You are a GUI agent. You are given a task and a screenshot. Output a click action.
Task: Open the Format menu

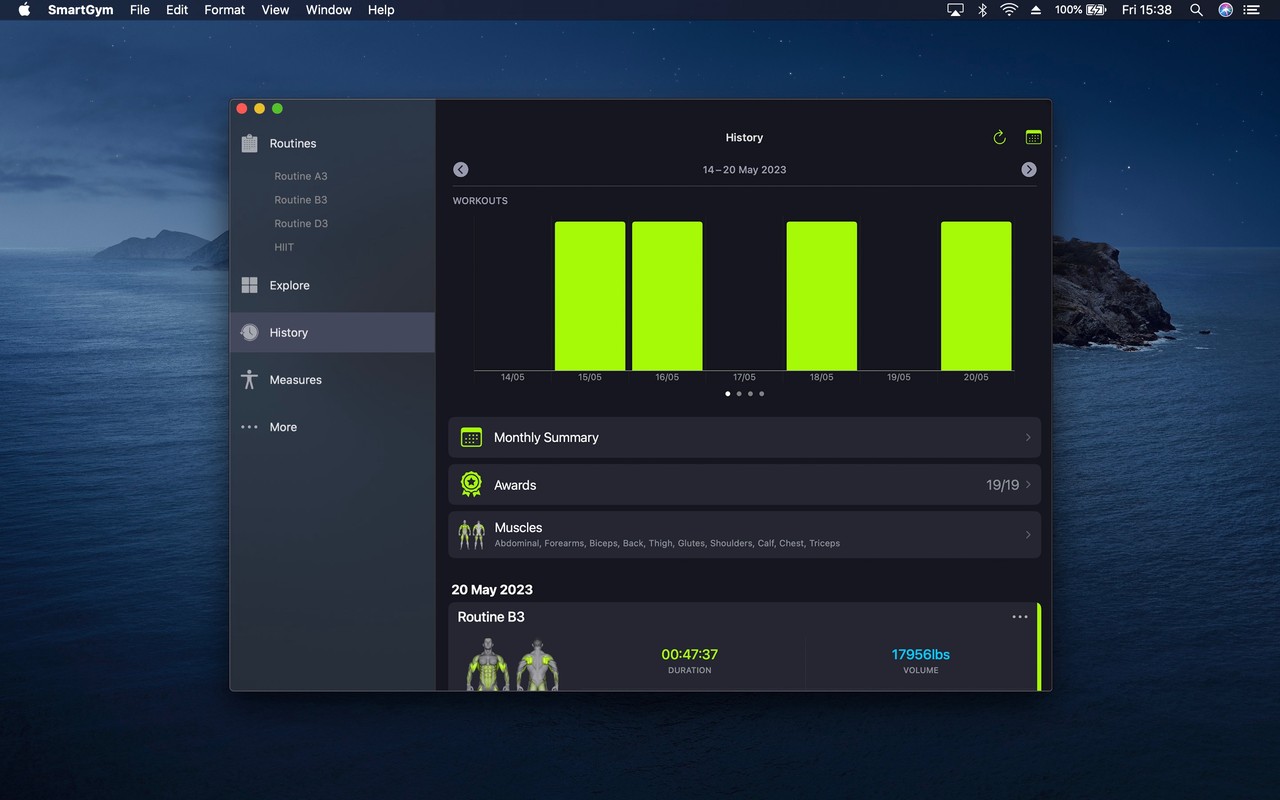(x=225, y=10)
